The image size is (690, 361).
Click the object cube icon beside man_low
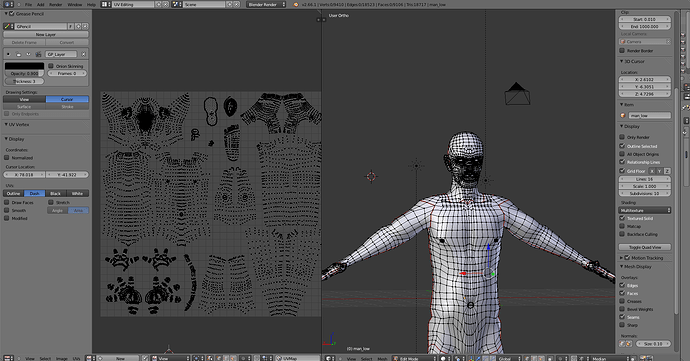[623, 115]
